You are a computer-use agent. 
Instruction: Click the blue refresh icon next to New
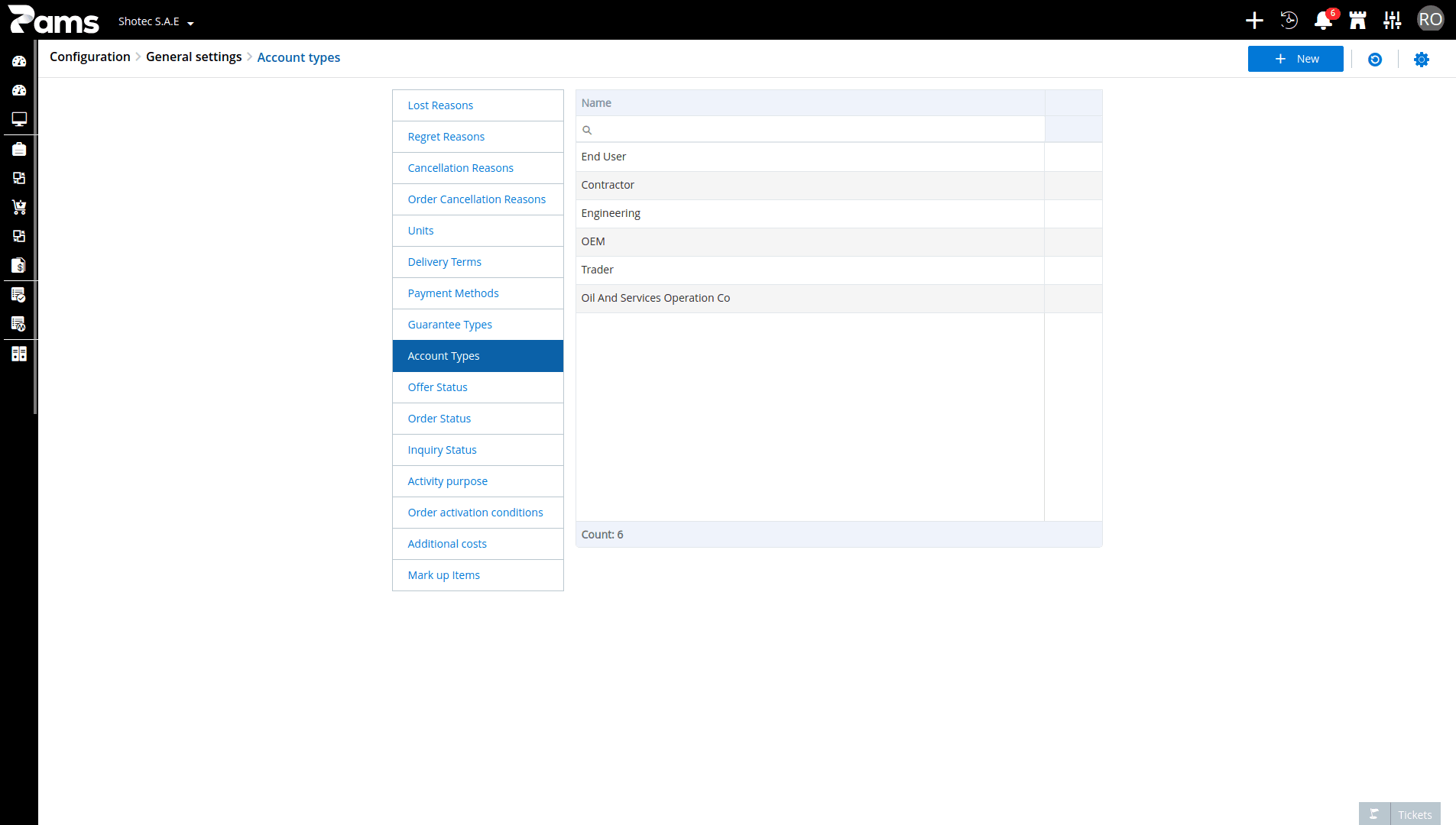(x=1375, y=60)
